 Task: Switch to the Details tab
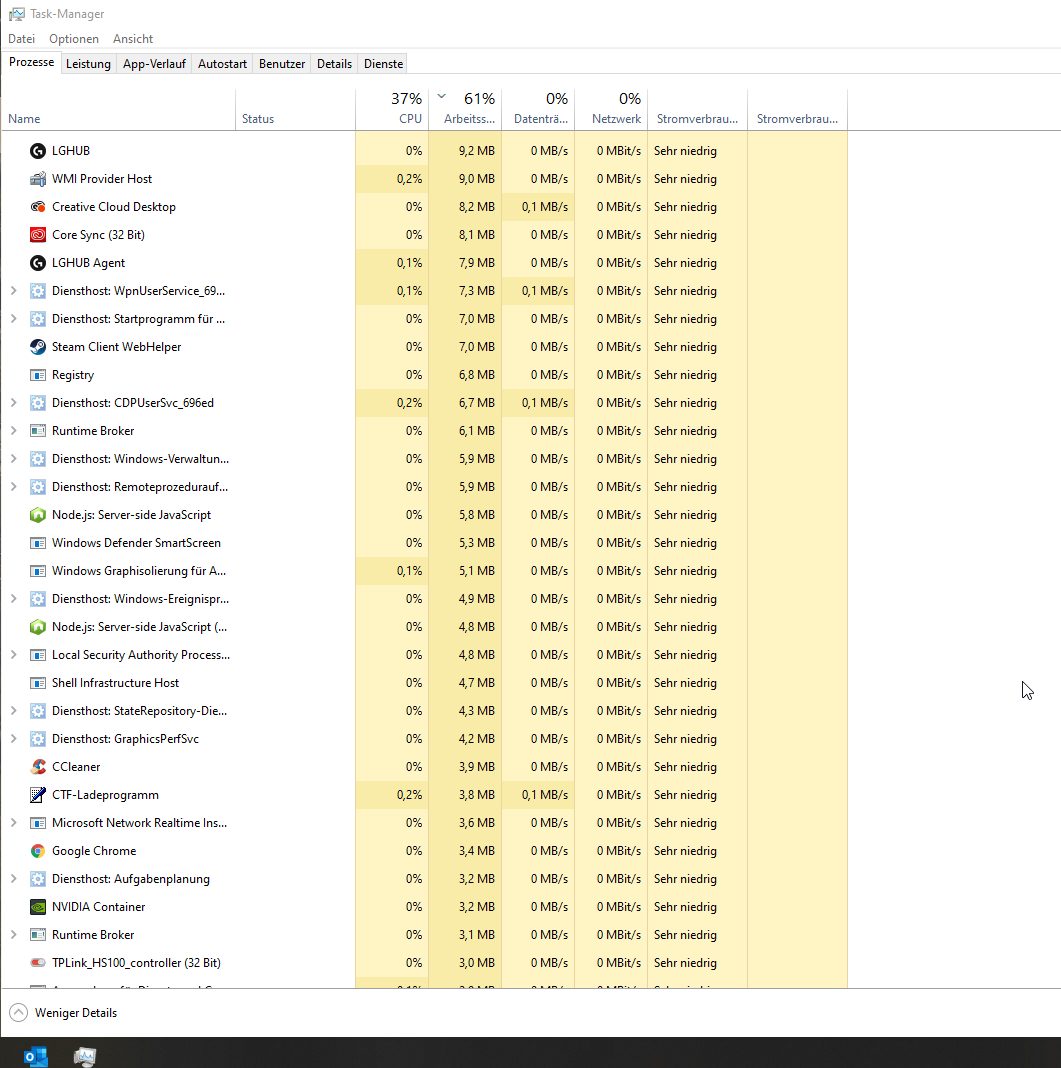point(334,63)
